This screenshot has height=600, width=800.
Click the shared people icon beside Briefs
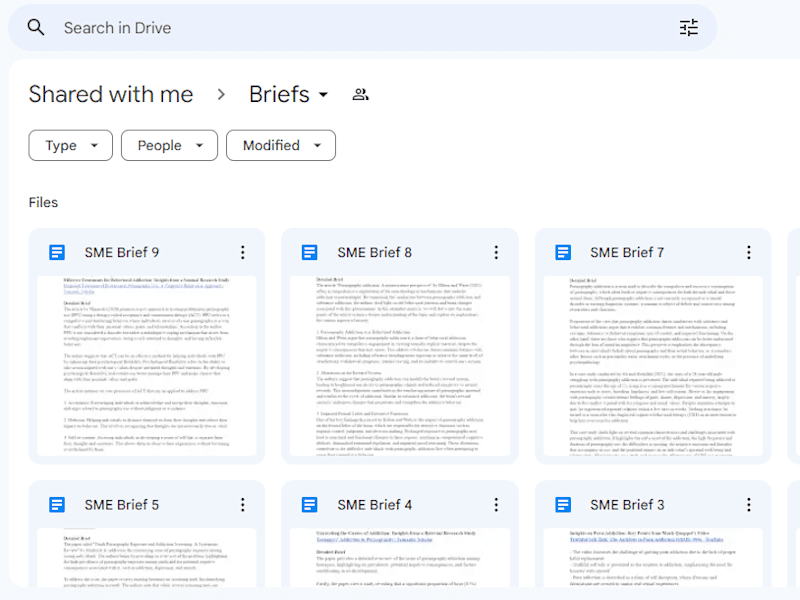[361, 94]
